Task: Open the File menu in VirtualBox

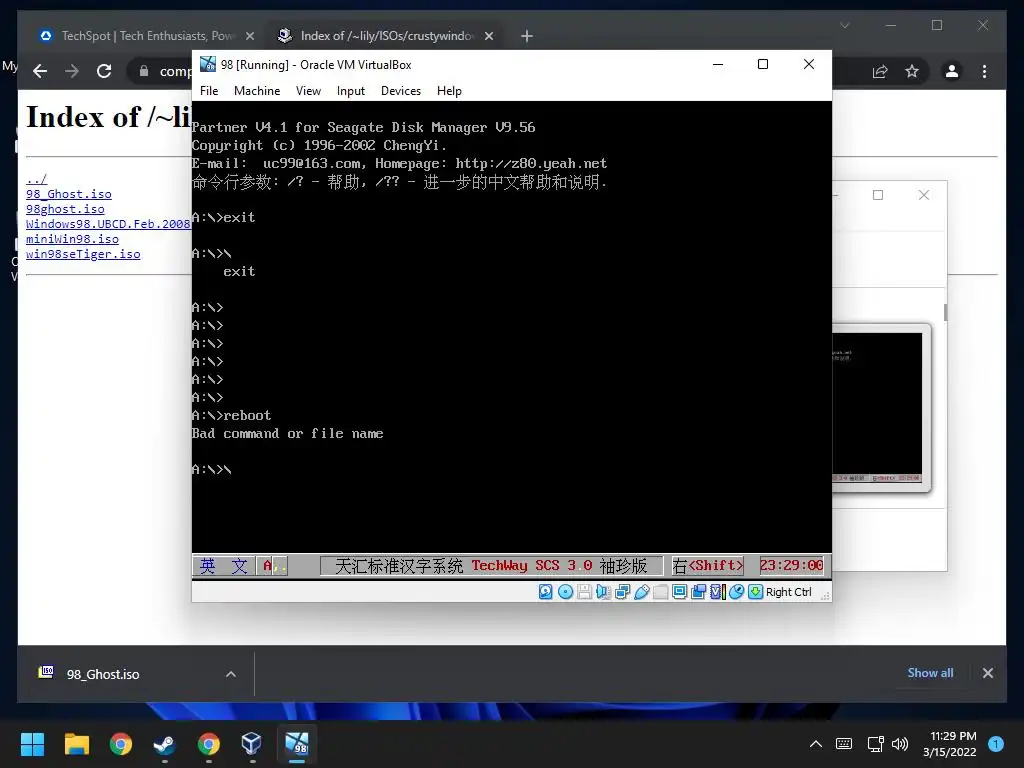Action: point(209,91)
